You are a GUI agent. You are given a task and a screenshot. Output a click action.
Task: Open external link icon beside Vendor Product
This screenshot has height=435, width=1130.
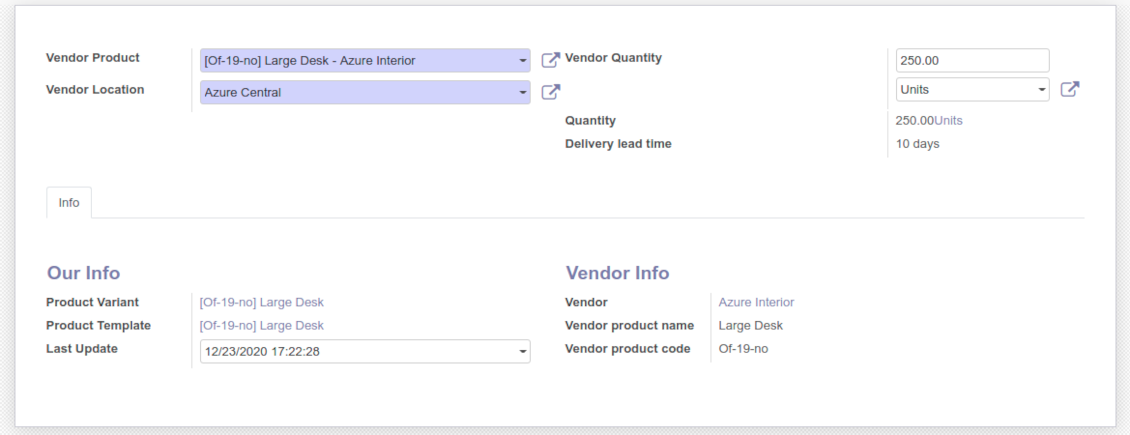pos(550,60)
